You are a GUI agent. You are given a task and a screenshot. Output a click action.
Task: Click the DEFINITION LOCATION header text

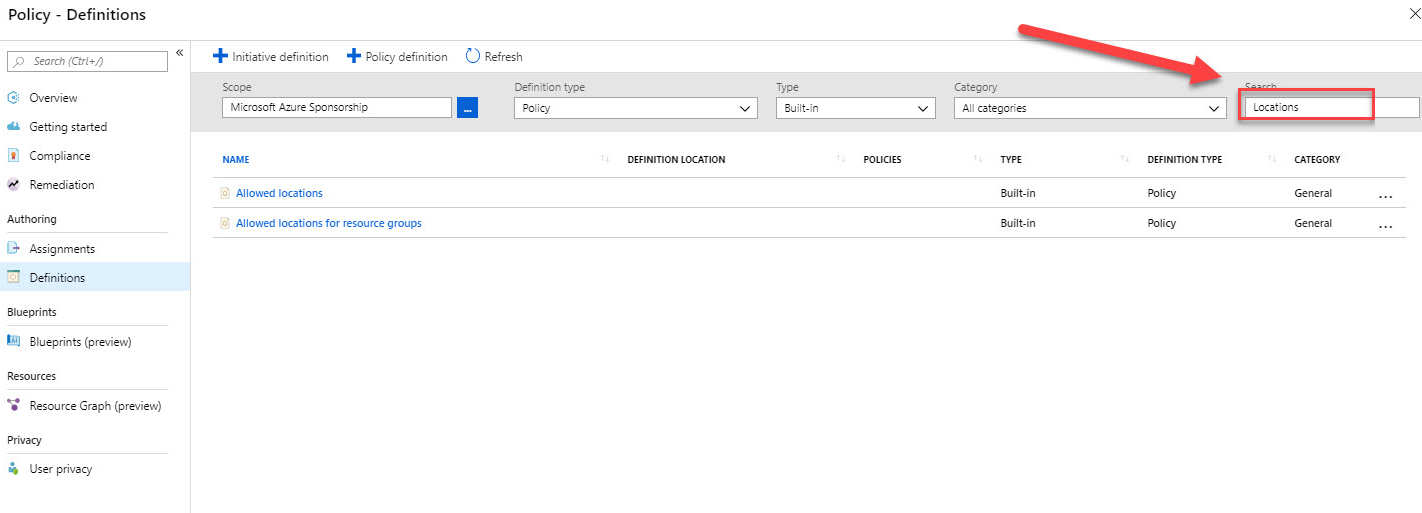coord(676,160)
